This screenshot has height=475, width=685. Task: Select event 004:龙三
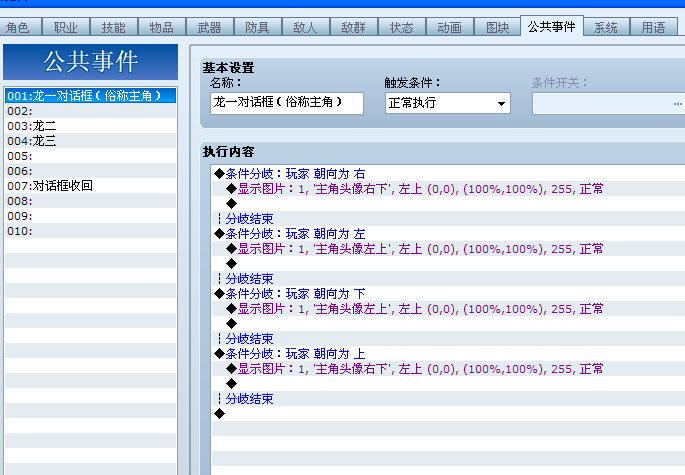pos(90,141)
